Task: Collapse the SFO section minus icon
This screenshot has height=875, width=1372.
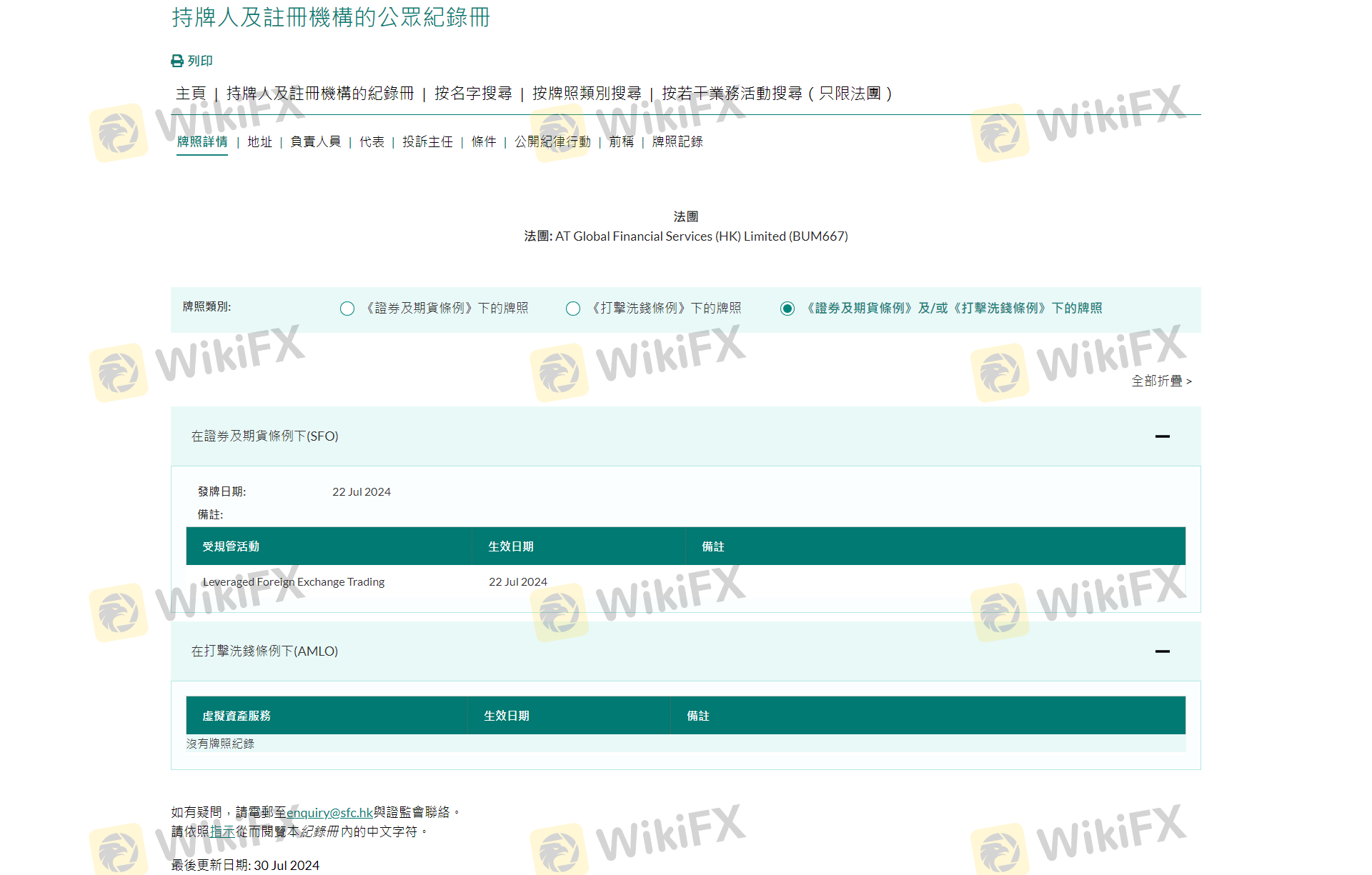Action: click(x=1162, y=436)
